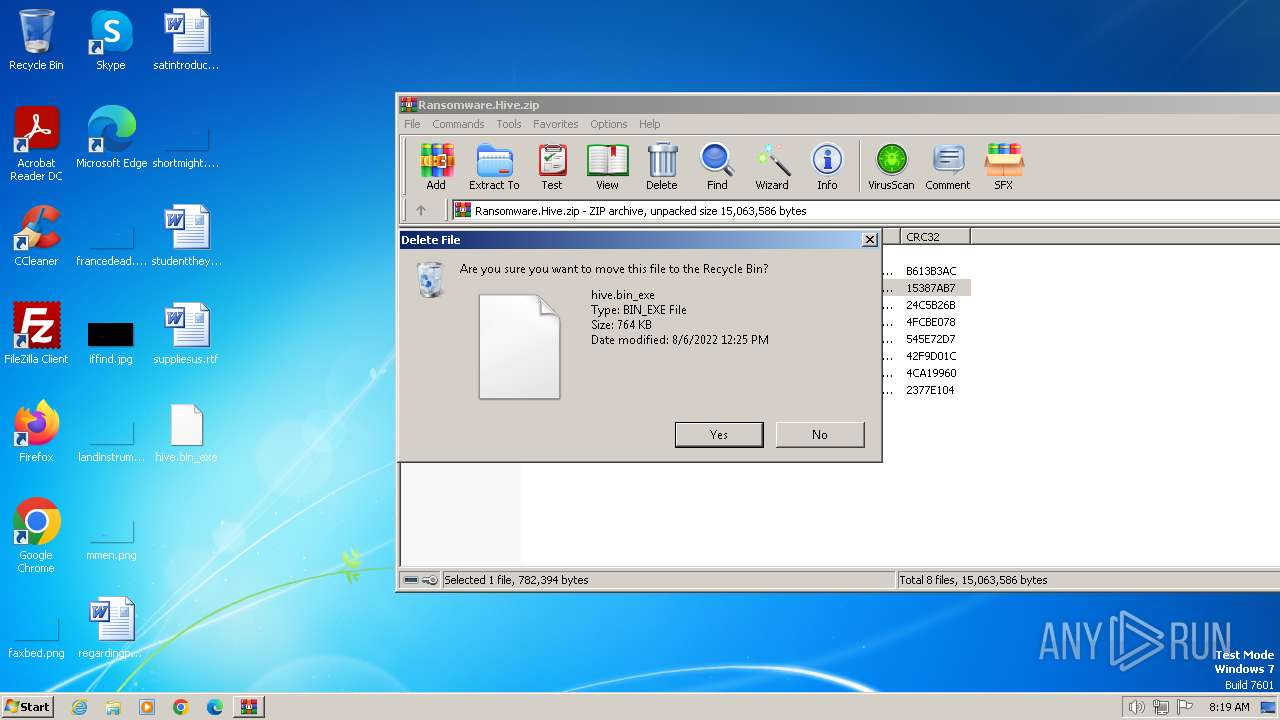Click the Extract To toolbar icon
The image size is (1280, 720).
494,166
